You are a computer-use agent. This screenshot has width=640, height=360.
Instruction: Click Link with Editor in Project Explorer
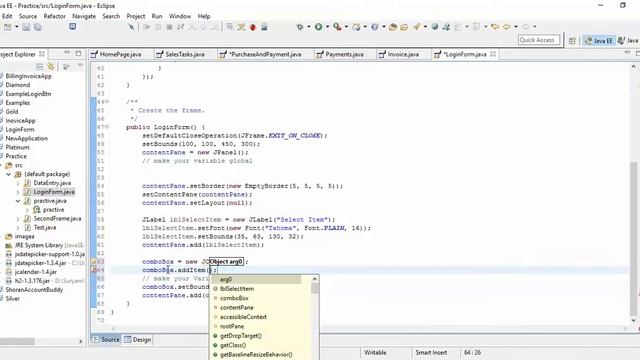[x=51, y=66]
